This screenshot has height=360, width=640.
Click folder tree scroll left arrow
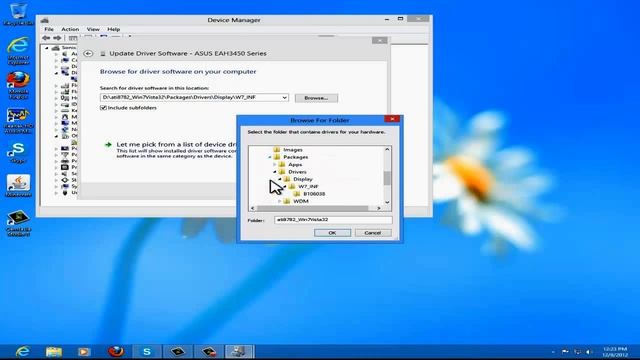click(x=253, y=208)
